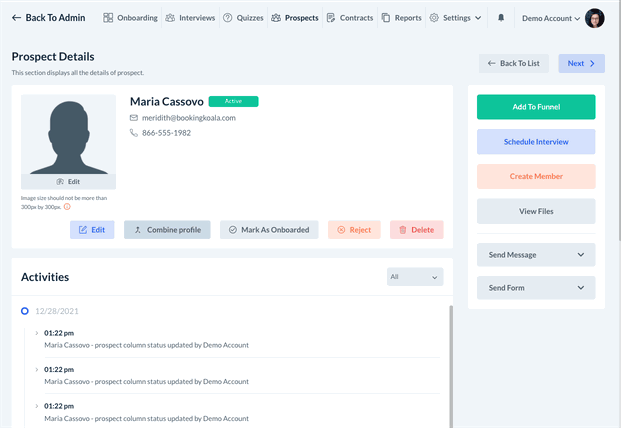Click the notification bell icon
This screenshot has height=428, width=621.
click(x=501, y=18)
